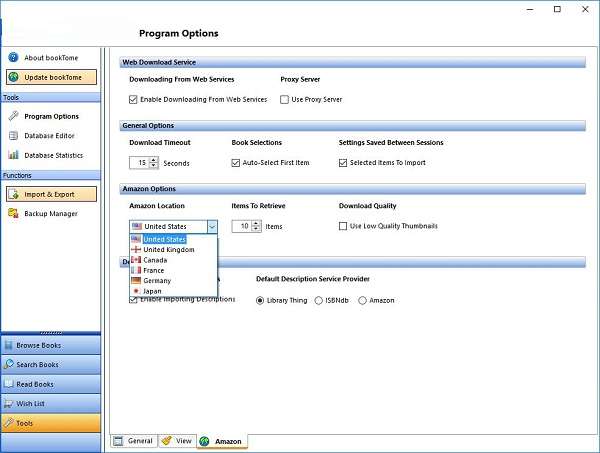Select the ISBNdb radio button
The height and width of the screenshot is (453, 600).
318,300
